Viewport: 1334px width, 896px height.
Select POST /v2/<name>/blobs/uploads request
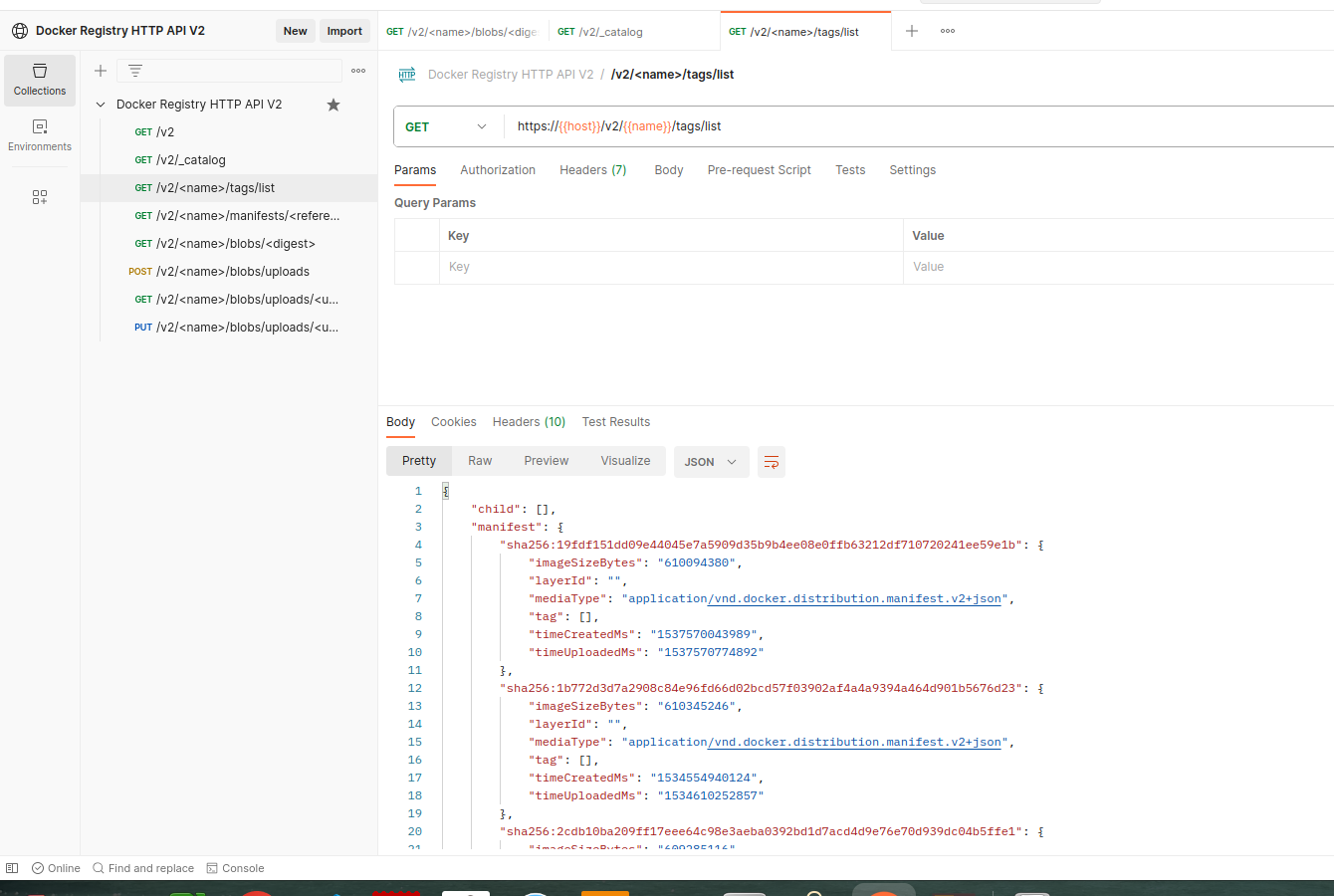[232, 272]
